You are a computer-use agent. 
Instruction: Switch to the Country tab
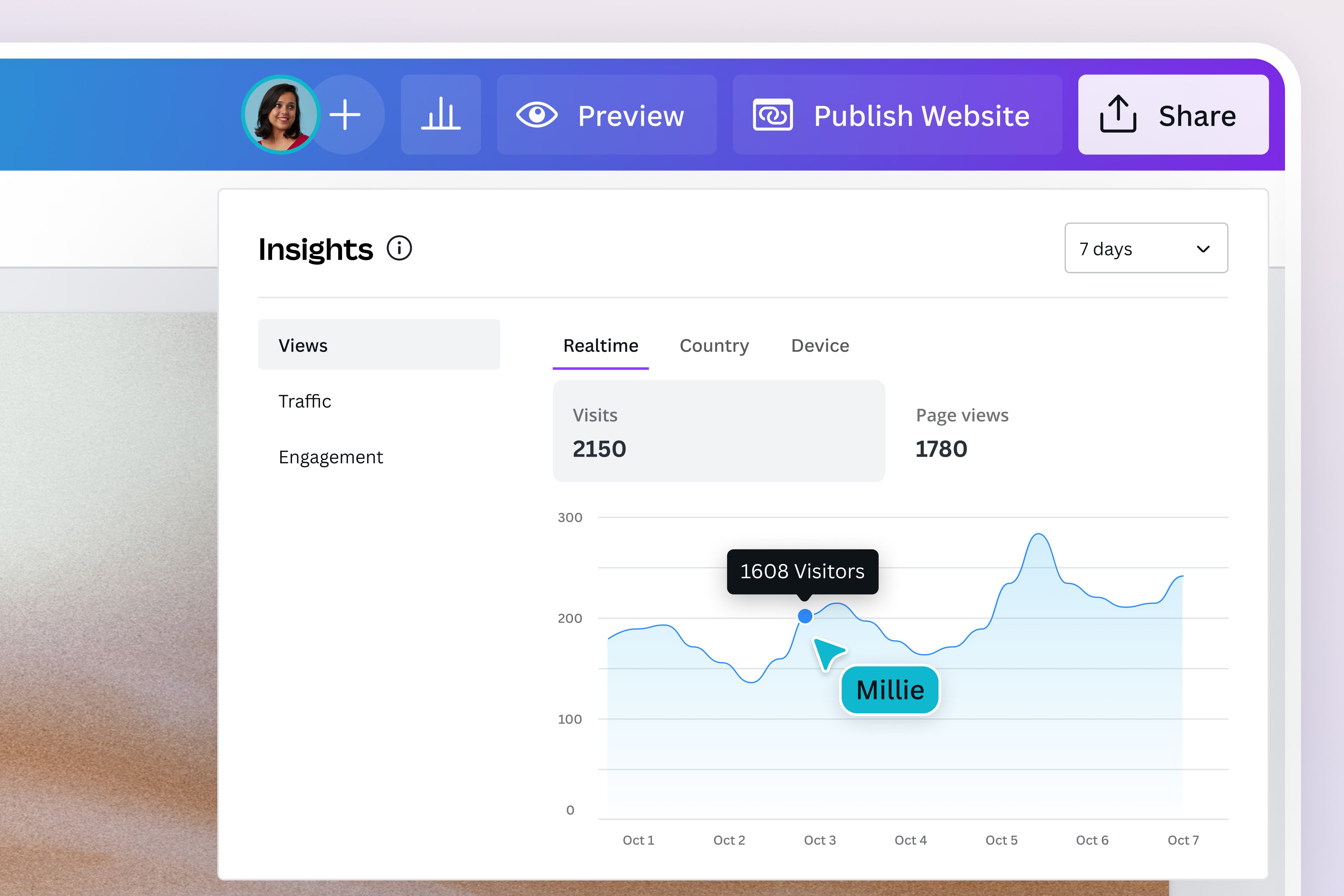(x=714, y=346)
